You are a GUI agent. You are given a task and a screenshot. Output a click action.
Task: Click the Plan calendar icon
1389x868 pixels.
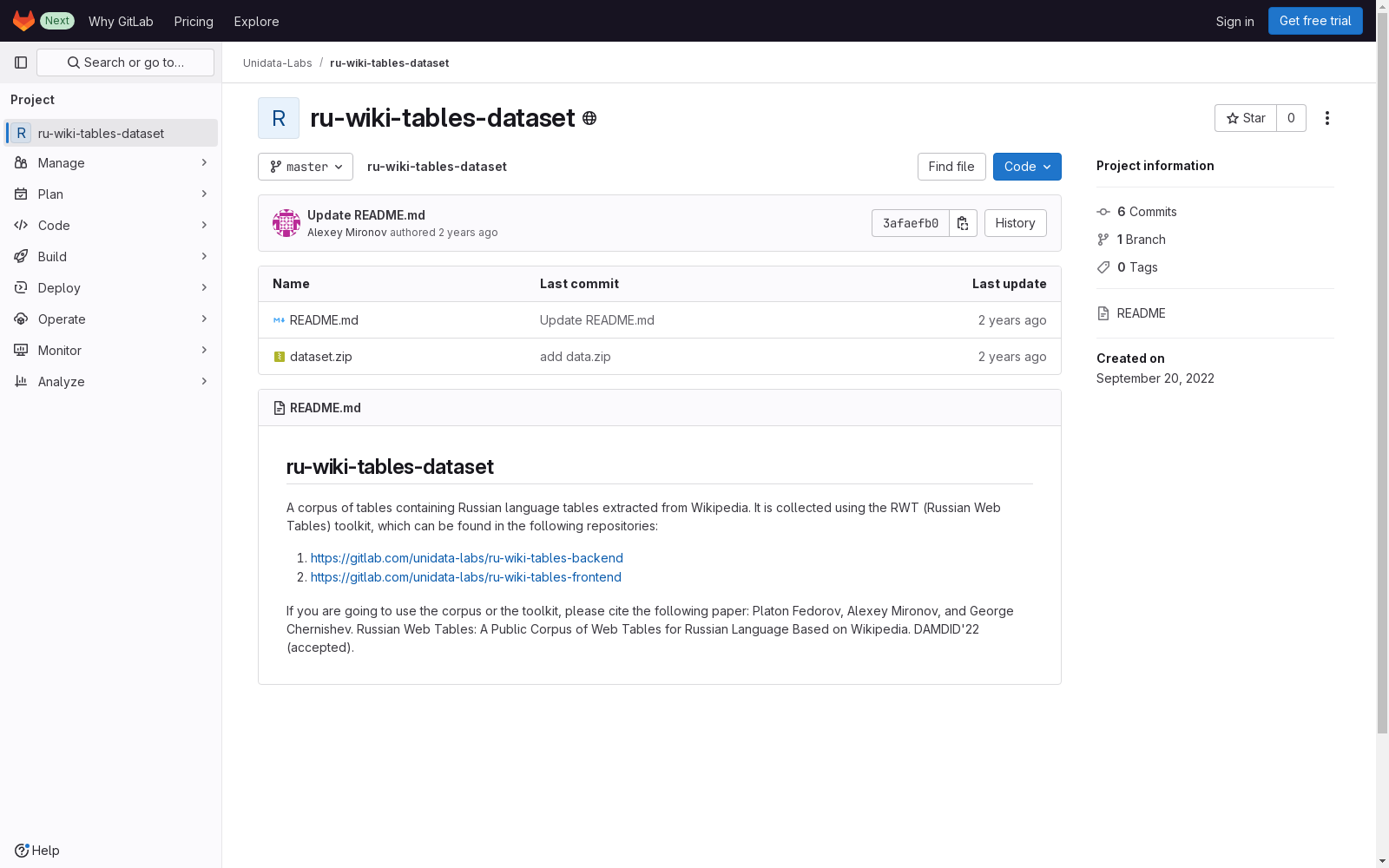point(21,194)
